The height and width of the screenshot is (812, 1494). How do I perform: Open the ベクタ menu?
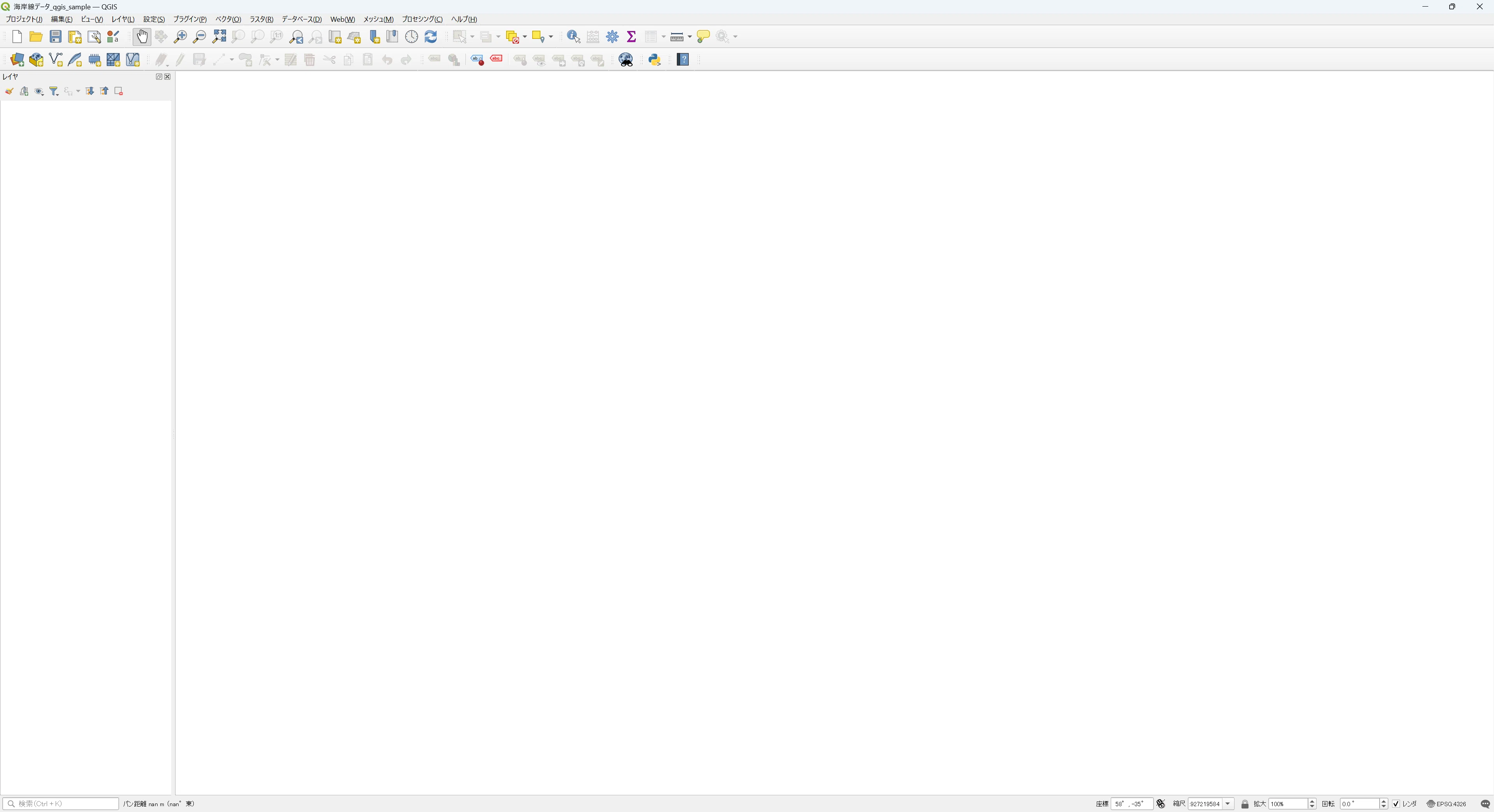pos(228,19)
